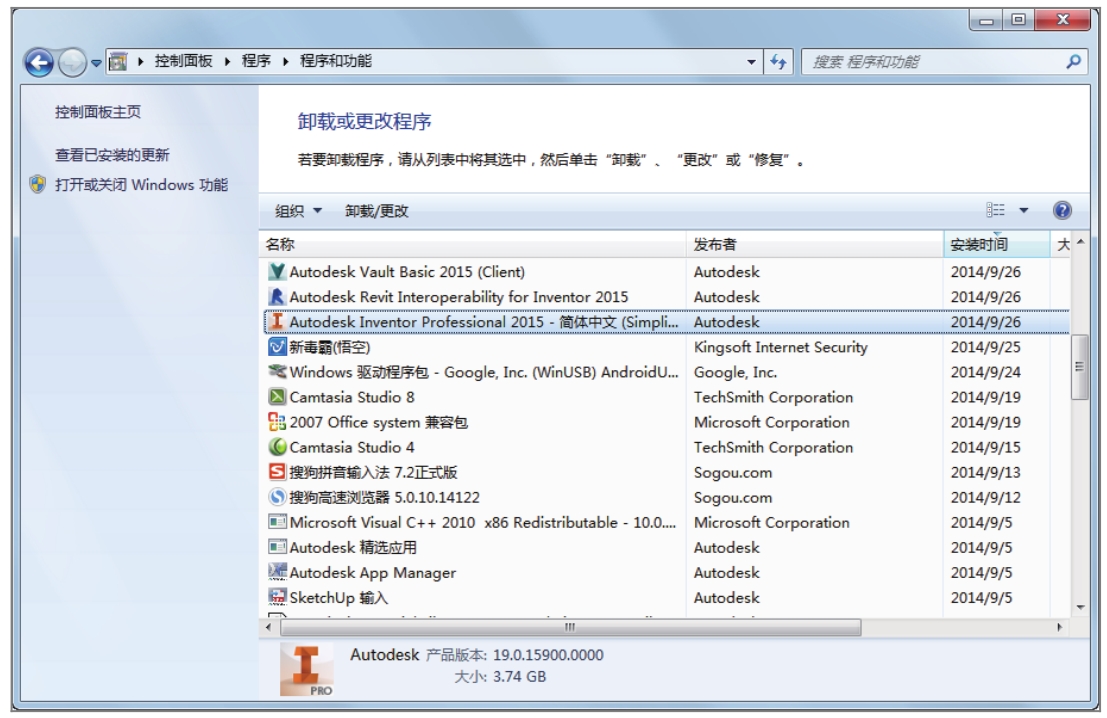This screenshot has width=1107, height=718.
Task: Click the 搜狗拼音输入法 icon
Action: click(277, 472)
